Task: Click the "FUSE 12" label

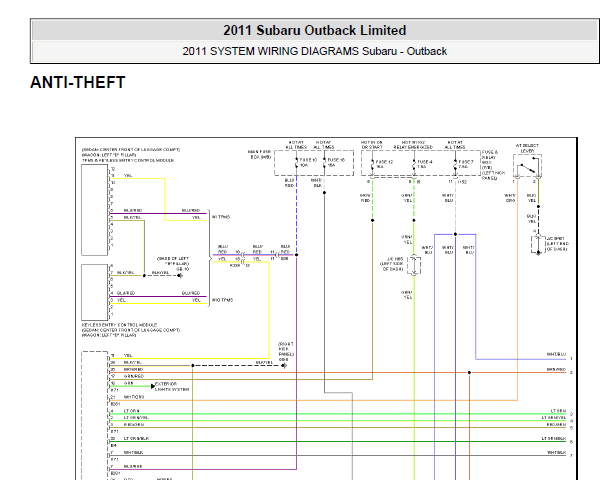Action: [x=384, y=164]
